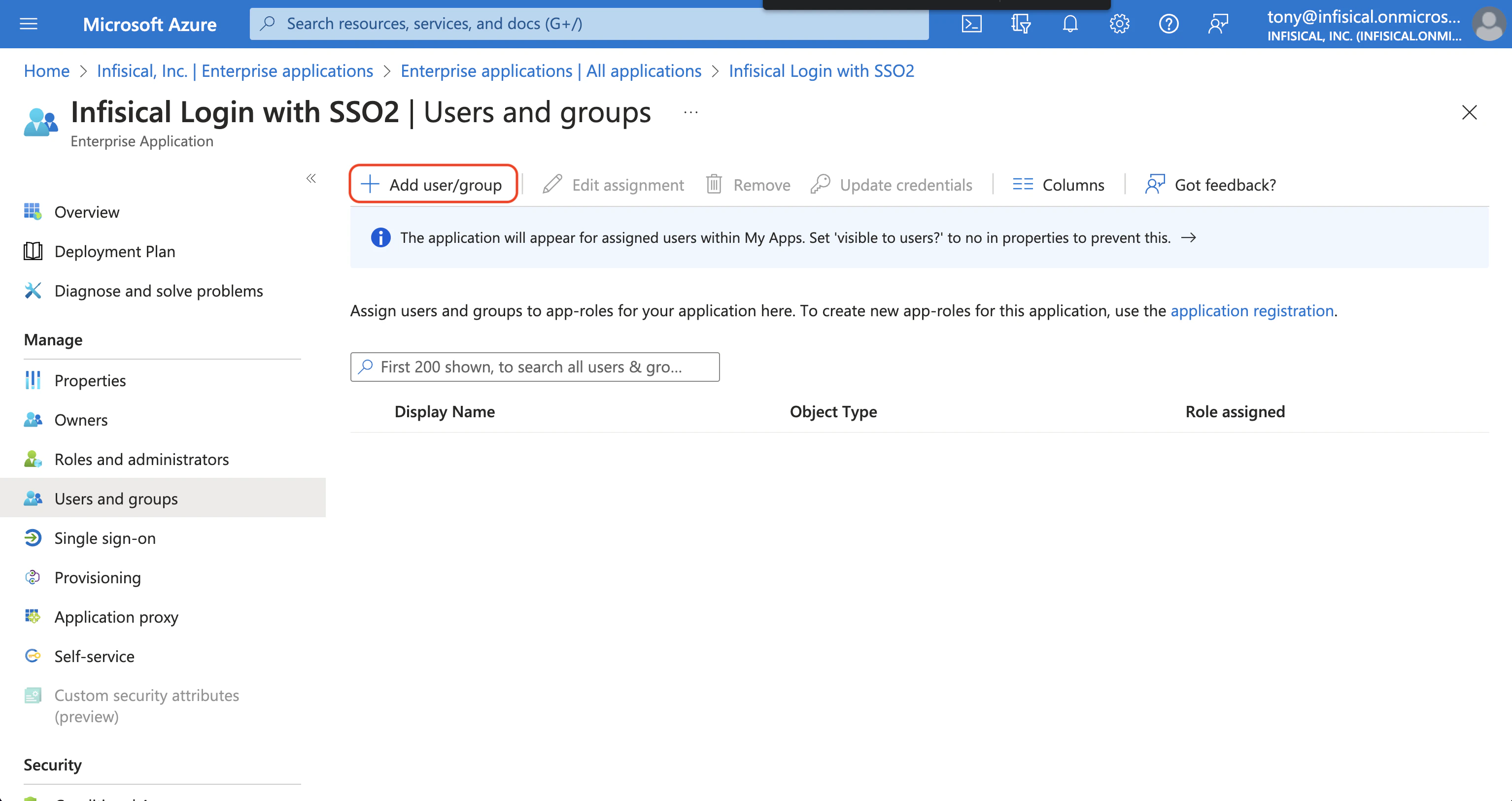Viewport: 1512px width, 801px height.
Task: Click the Microsoft Azure logo text
Action: pos(150,24)
